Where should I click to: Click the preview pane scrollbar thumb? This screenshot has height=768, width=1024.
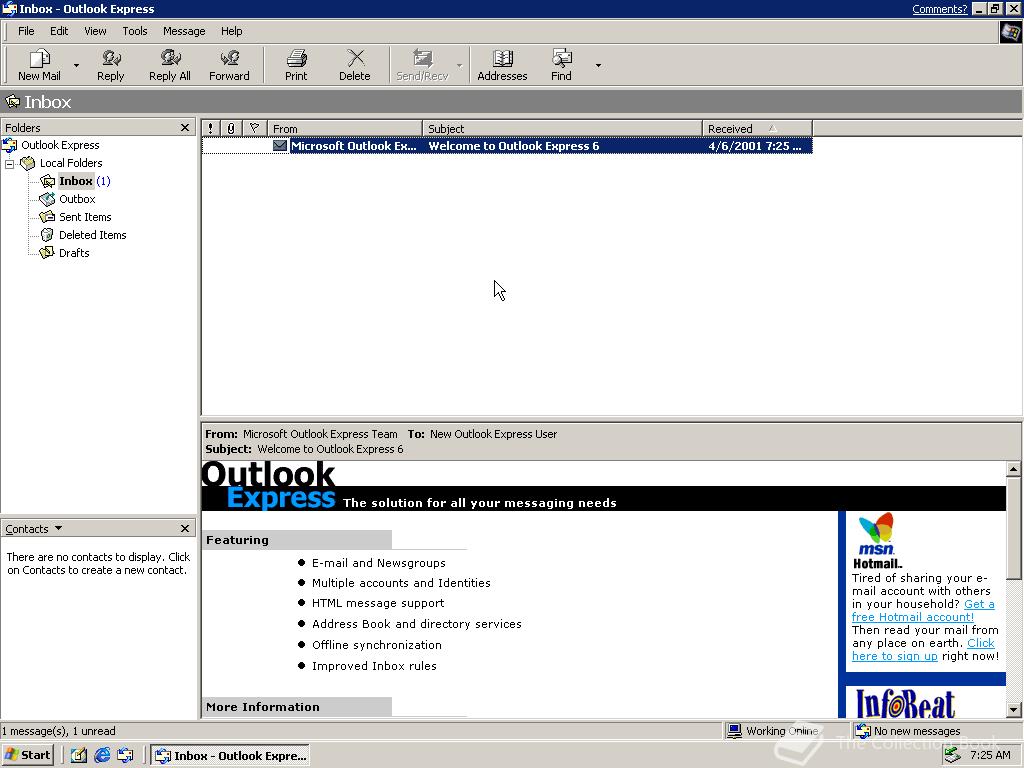[1014, 528]
